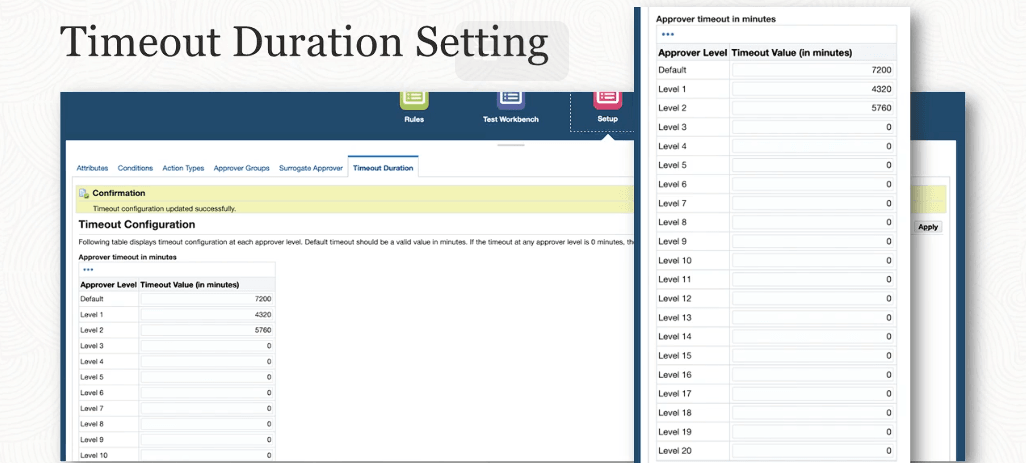Screen dimensions: 1026x463
Task: Click the Level 16 timeout value field
Action: pos(813,375)
